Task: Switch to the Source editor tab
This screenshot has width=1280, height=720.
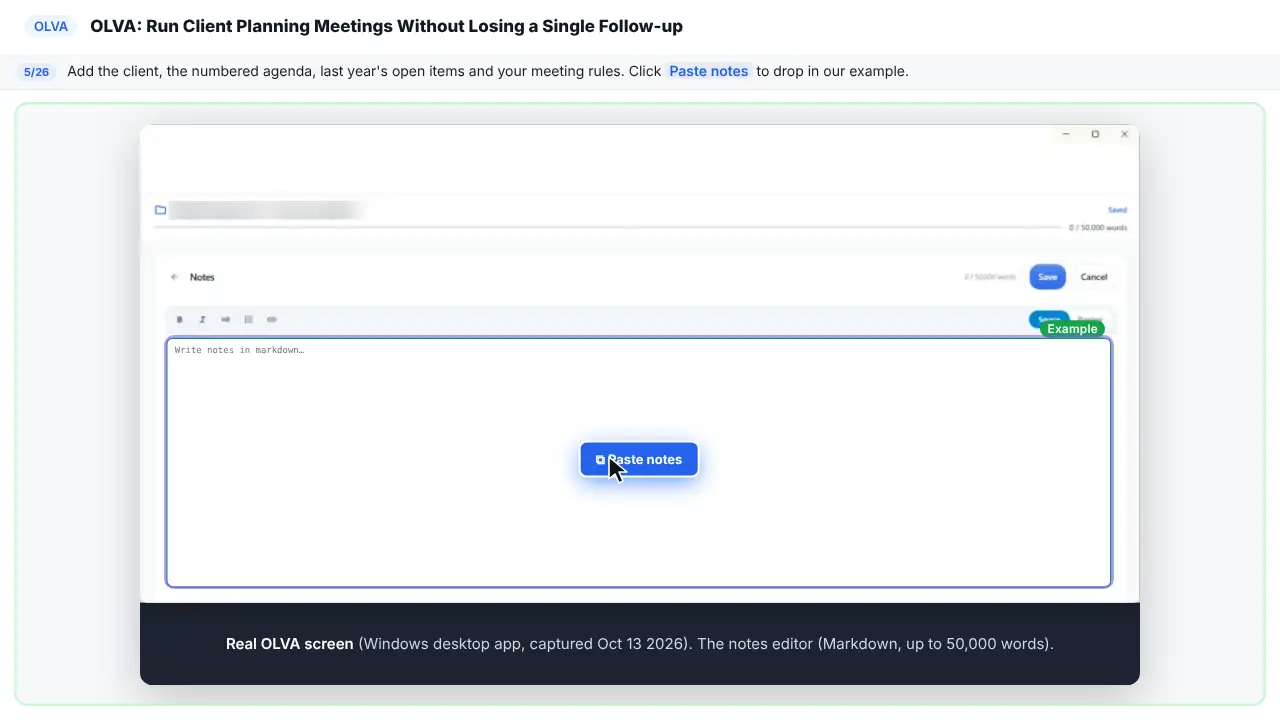Action: coord(1049,319)
